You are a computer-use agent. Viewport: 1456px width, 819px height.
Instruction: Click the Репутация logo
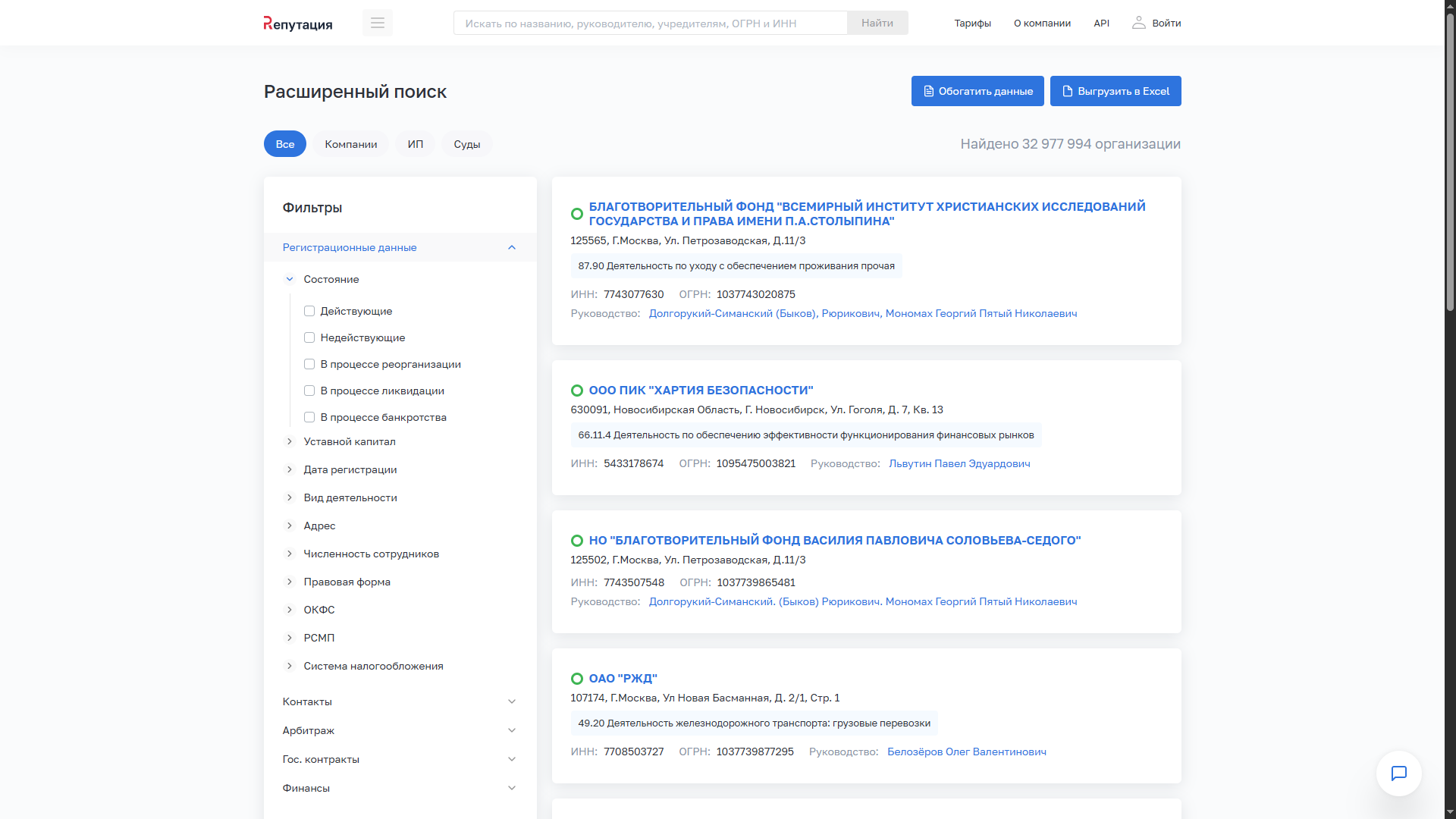pos(297,24)
